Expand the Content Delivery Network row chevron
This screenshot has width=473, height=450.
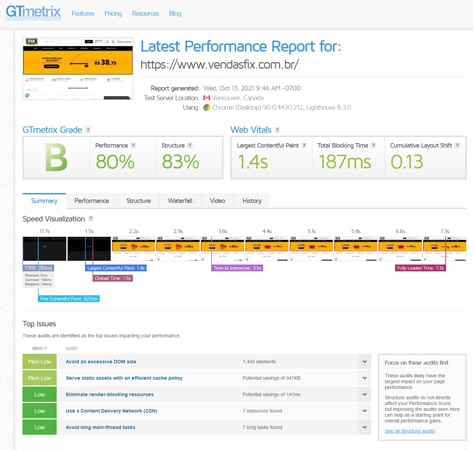coord(365,411)
